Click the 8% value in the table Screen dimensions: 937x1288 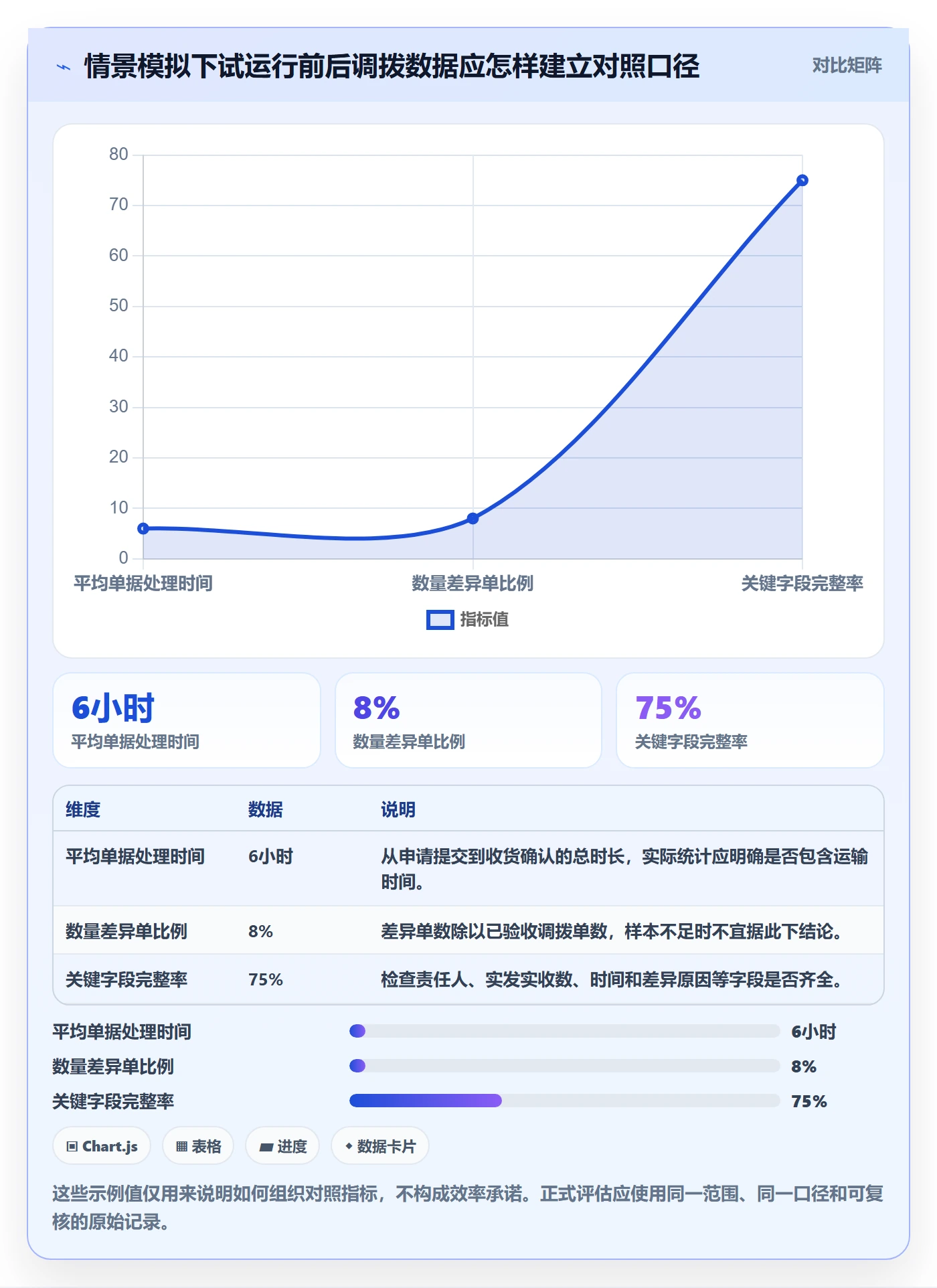(x=260, y=931)
